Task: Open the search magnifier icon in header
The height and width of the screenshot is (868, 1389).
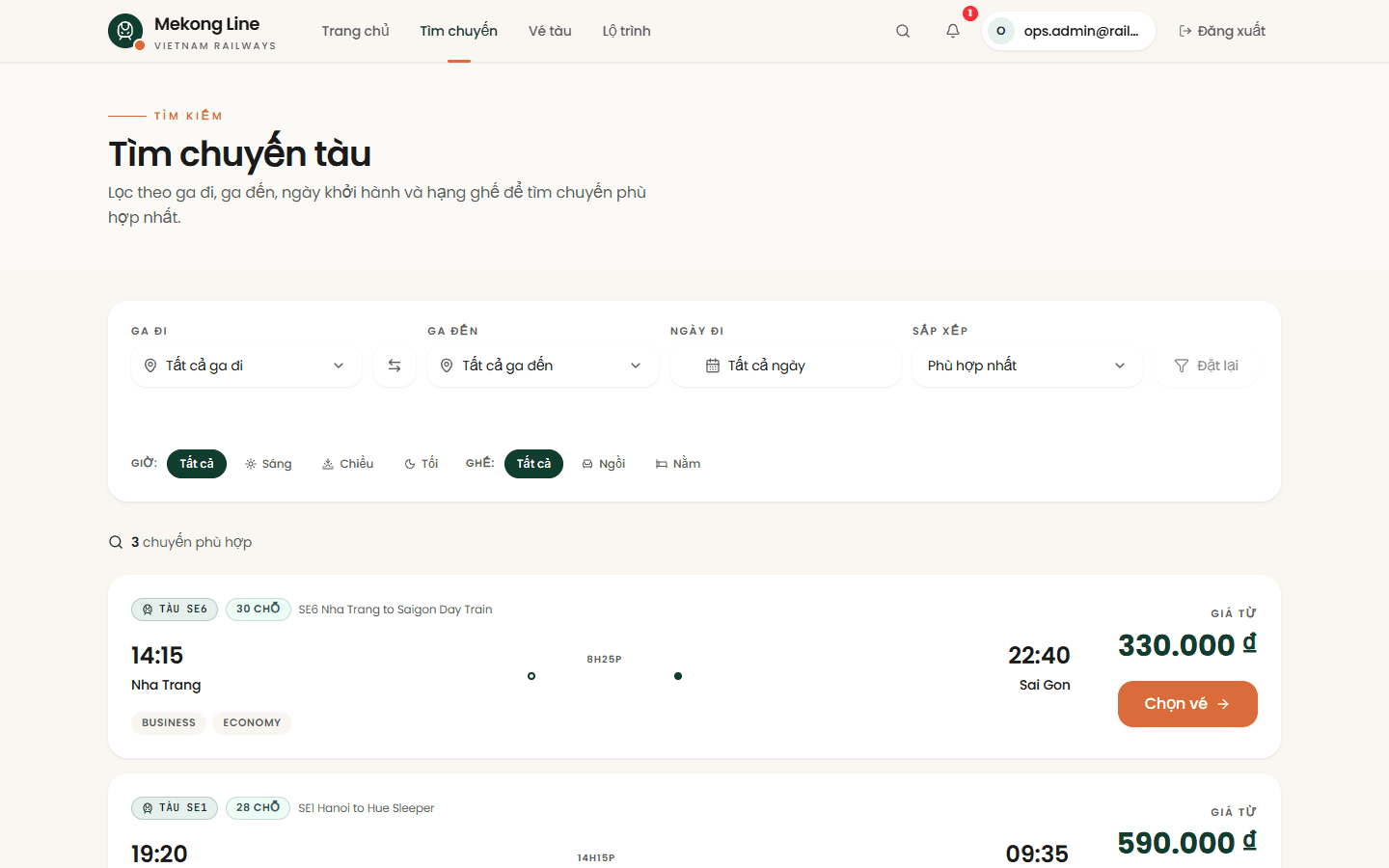Action: [903, 31]
